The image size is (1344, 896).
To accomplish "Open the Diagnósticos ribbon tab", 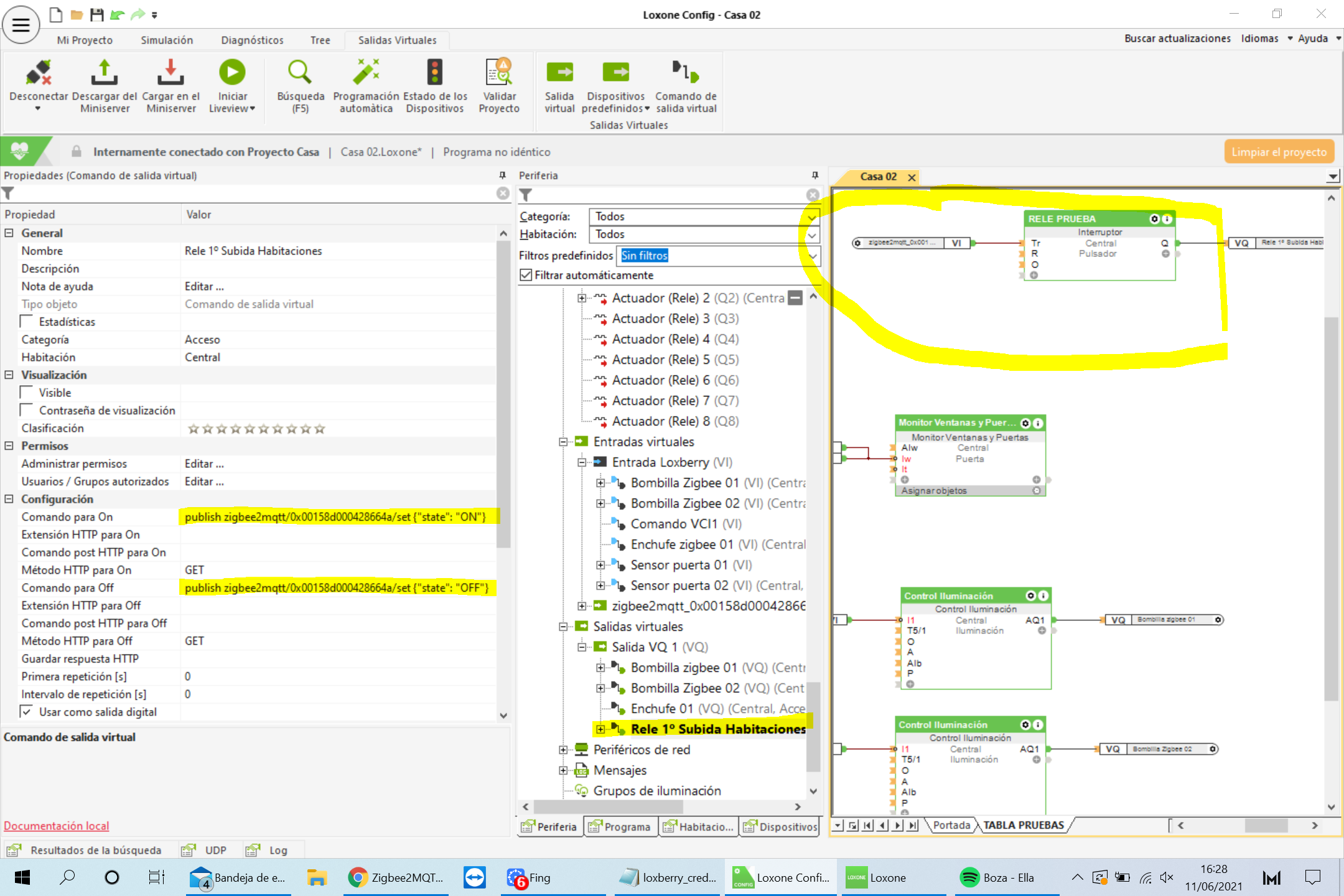I will pyautogui.click(x=252, y=40).
